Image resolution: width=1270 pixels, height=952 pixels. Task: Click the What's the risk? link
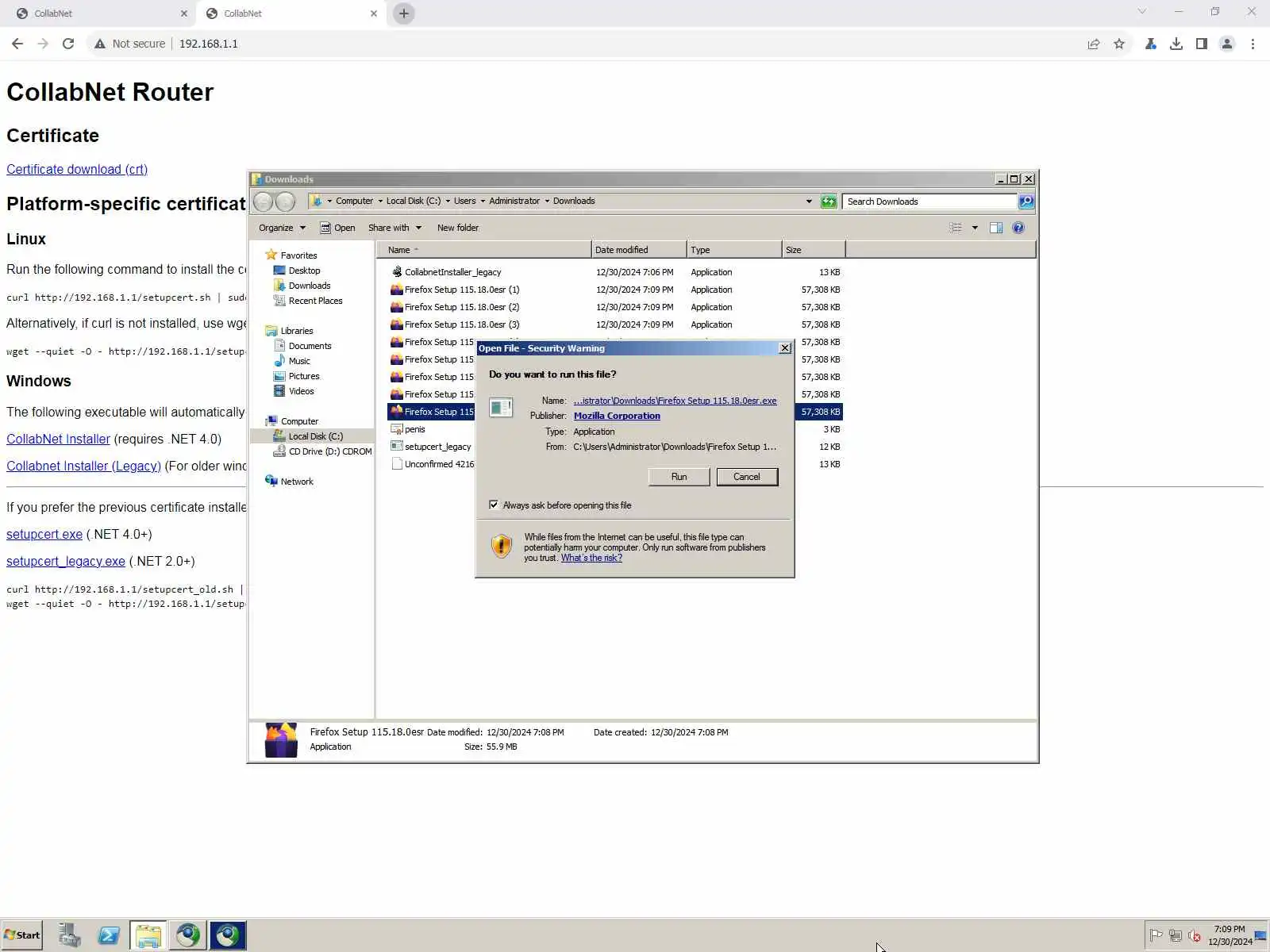[x=591, y=558]
